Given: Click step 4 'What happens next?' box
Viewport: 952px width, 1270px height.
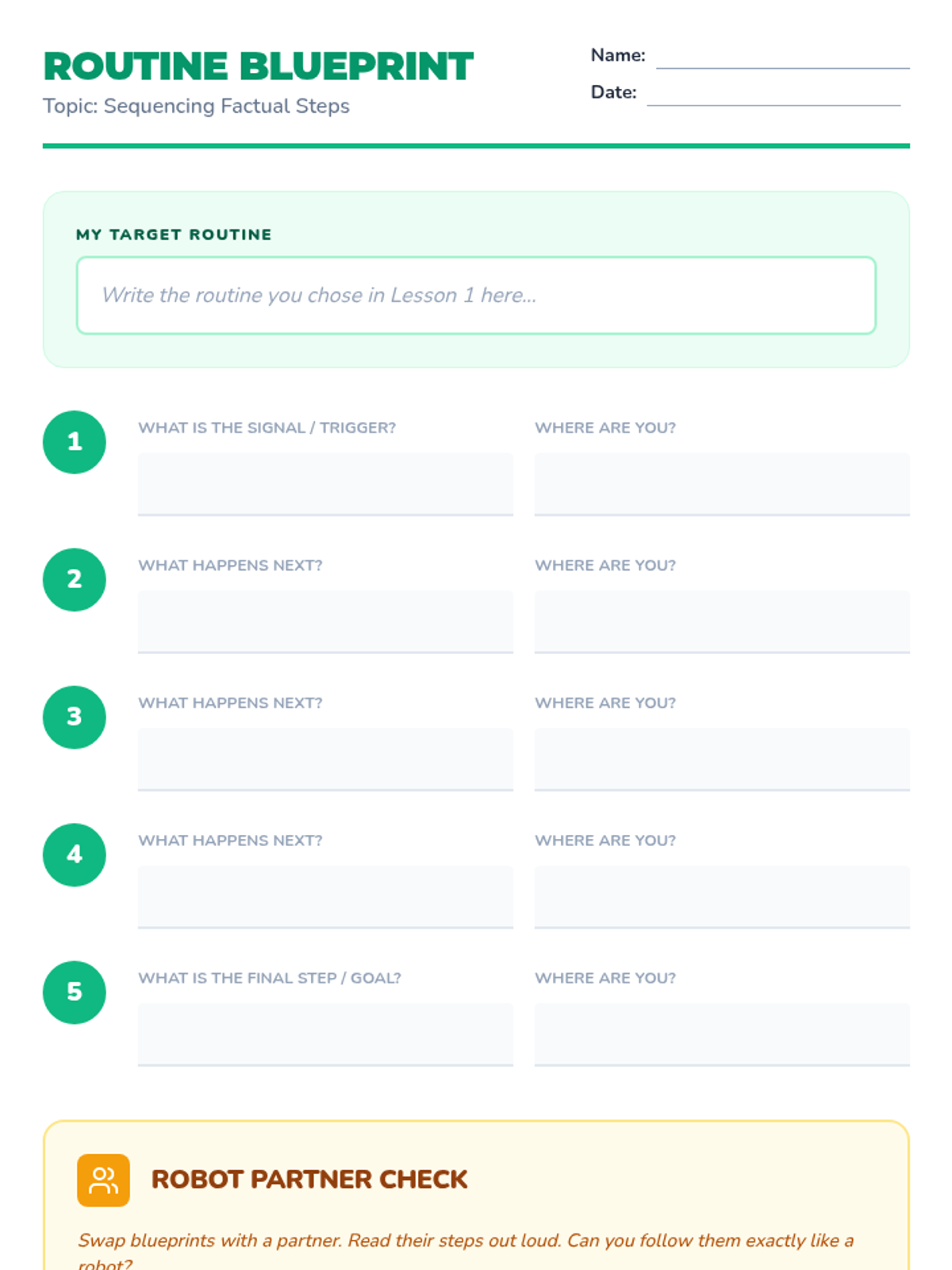Looking at the screenshot, I should [325, 896].
